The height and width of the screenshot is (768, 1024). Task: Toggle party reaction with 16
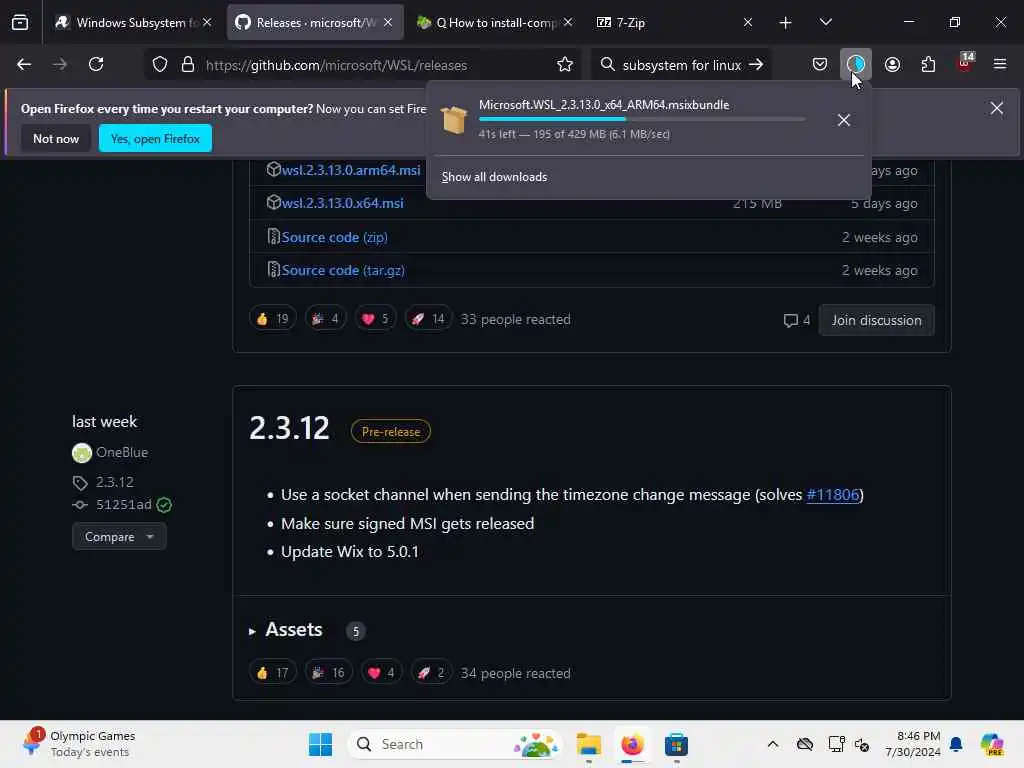[328, 673]
